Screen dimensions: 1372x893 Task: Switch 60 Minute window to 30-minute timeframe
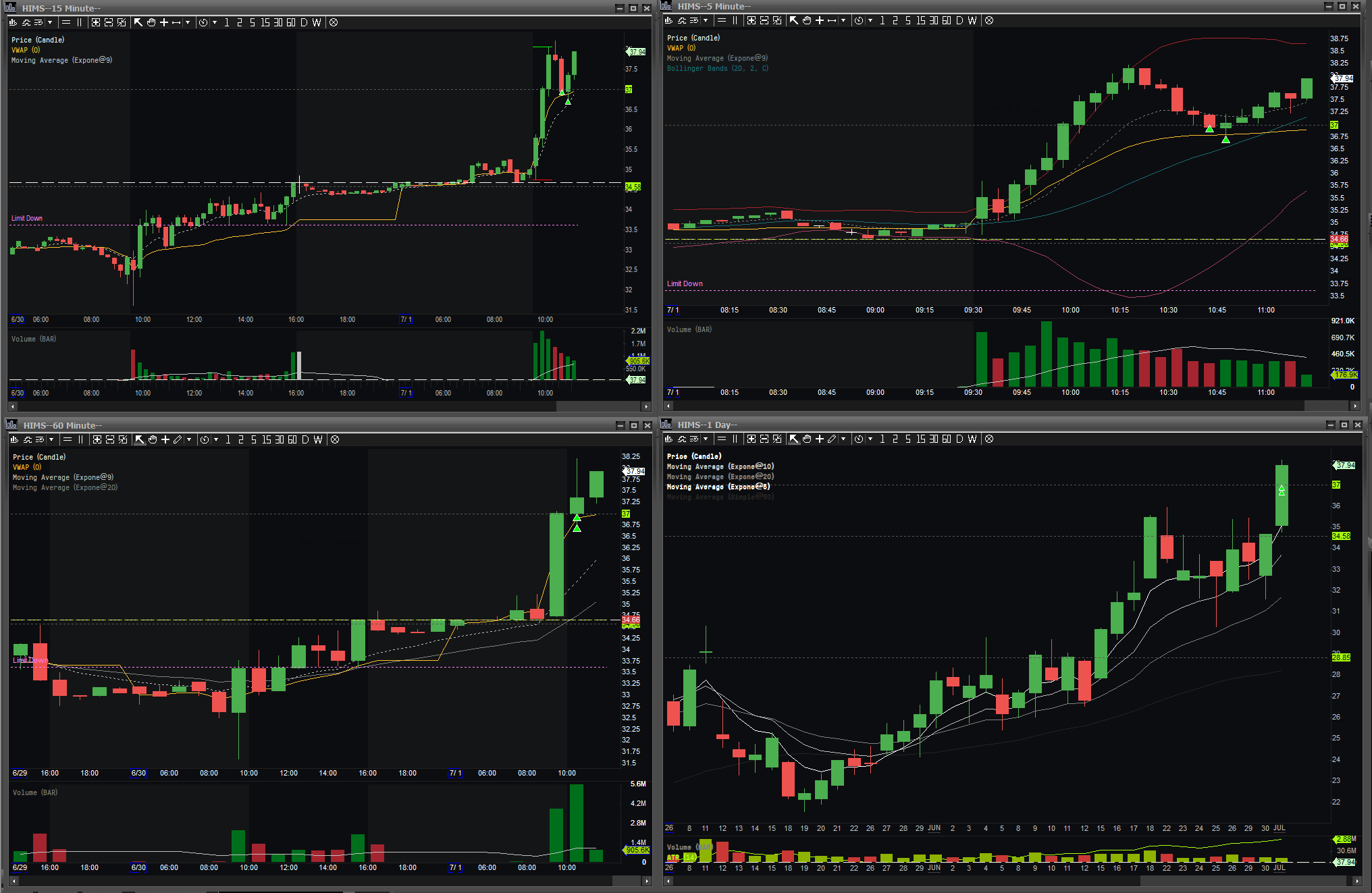pyautogui.click(x=280, y=439)
